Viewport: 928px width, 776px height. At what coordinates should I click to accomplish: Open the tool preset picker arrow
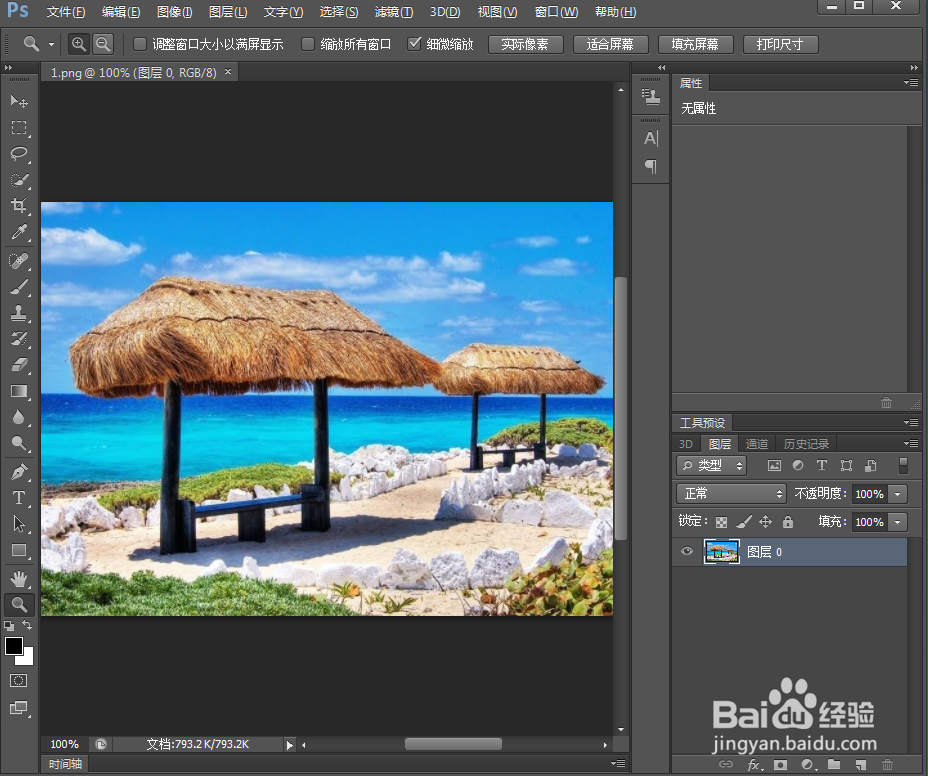(x=51, y=44)
